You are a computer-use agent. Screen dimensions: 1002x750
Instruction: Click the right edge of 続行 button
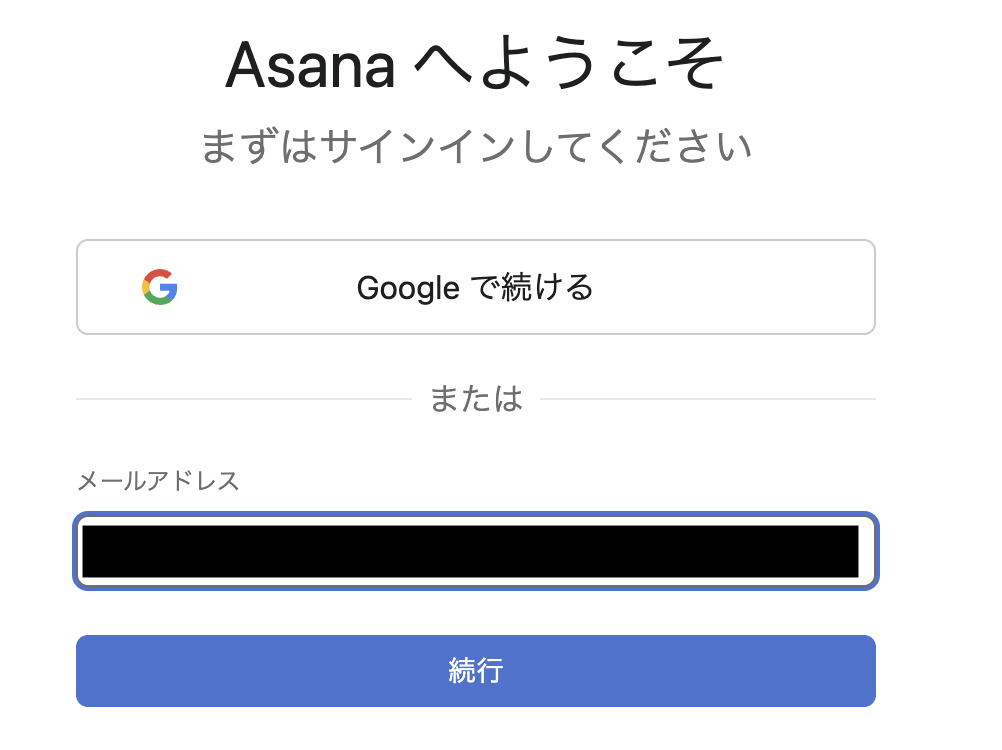click(864, 671)
